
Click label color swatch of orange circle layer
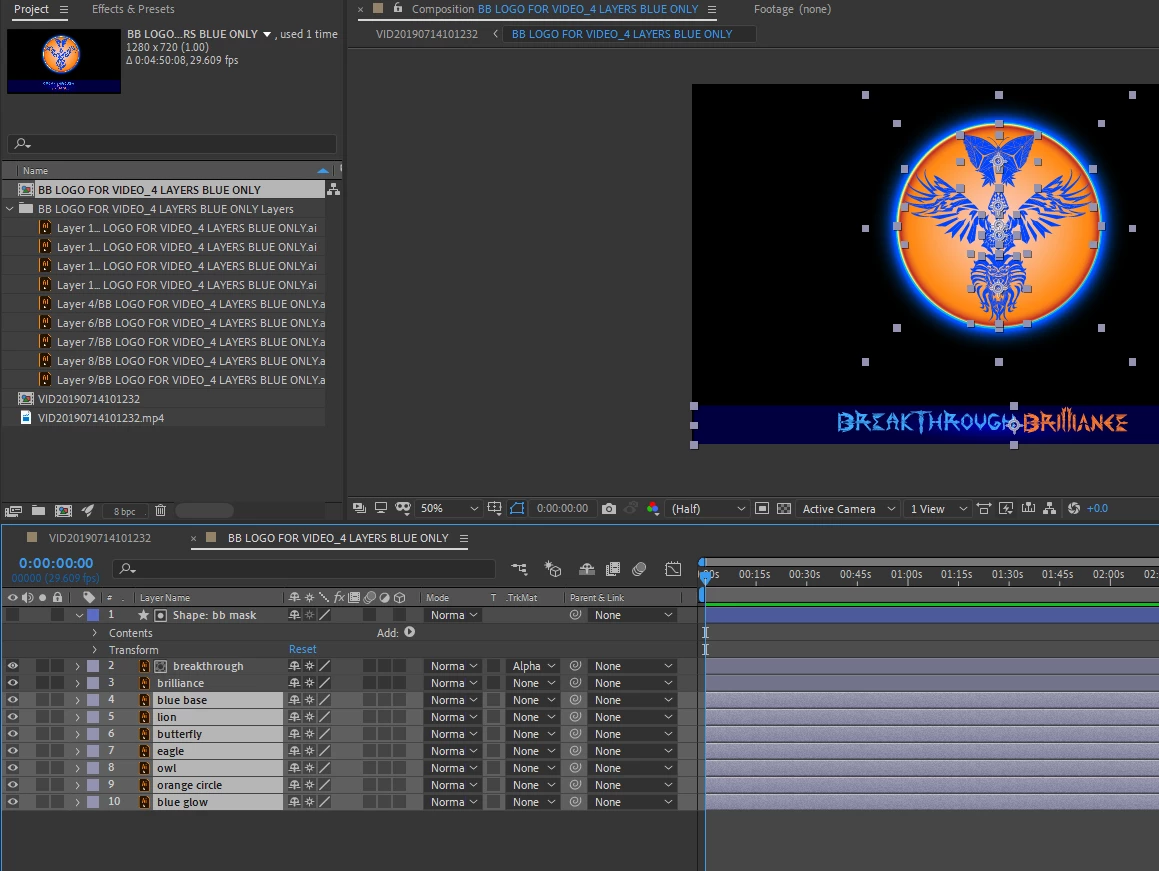93,784
